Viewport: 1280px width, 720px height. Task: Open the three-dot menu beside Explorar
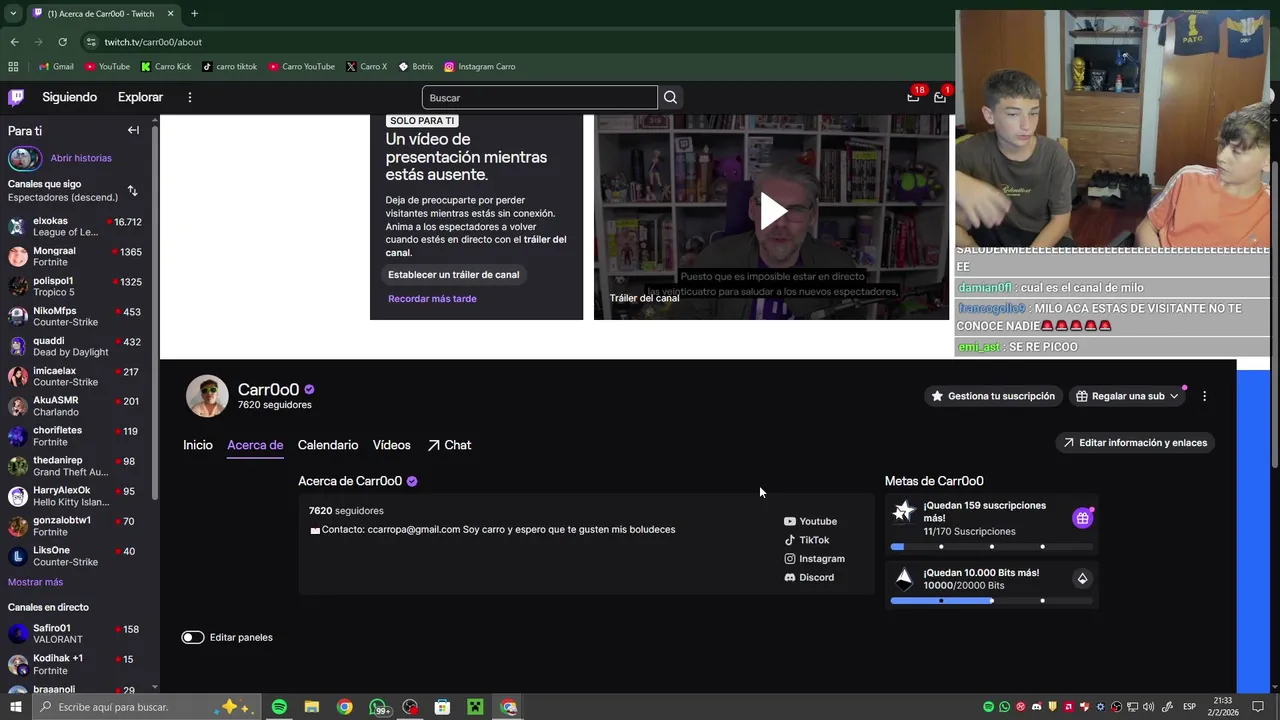189,97
